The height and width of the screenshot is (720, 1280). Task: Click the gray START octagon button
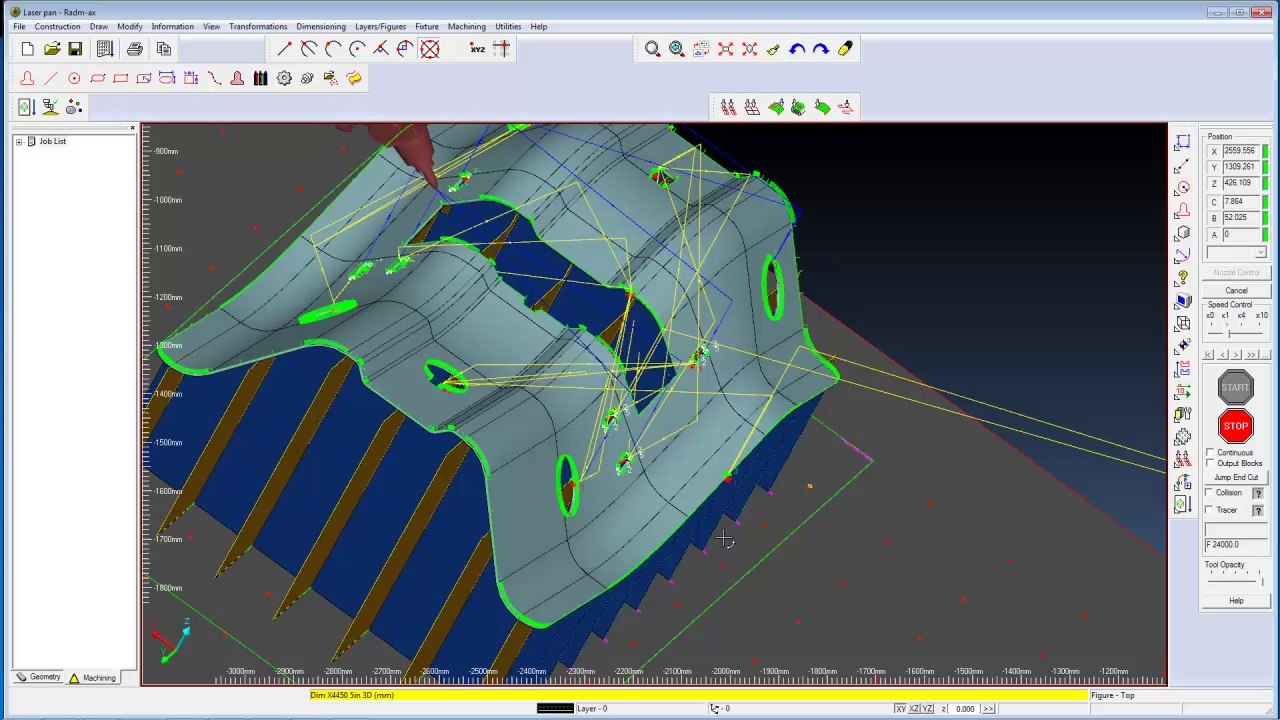pos(1236,387)
